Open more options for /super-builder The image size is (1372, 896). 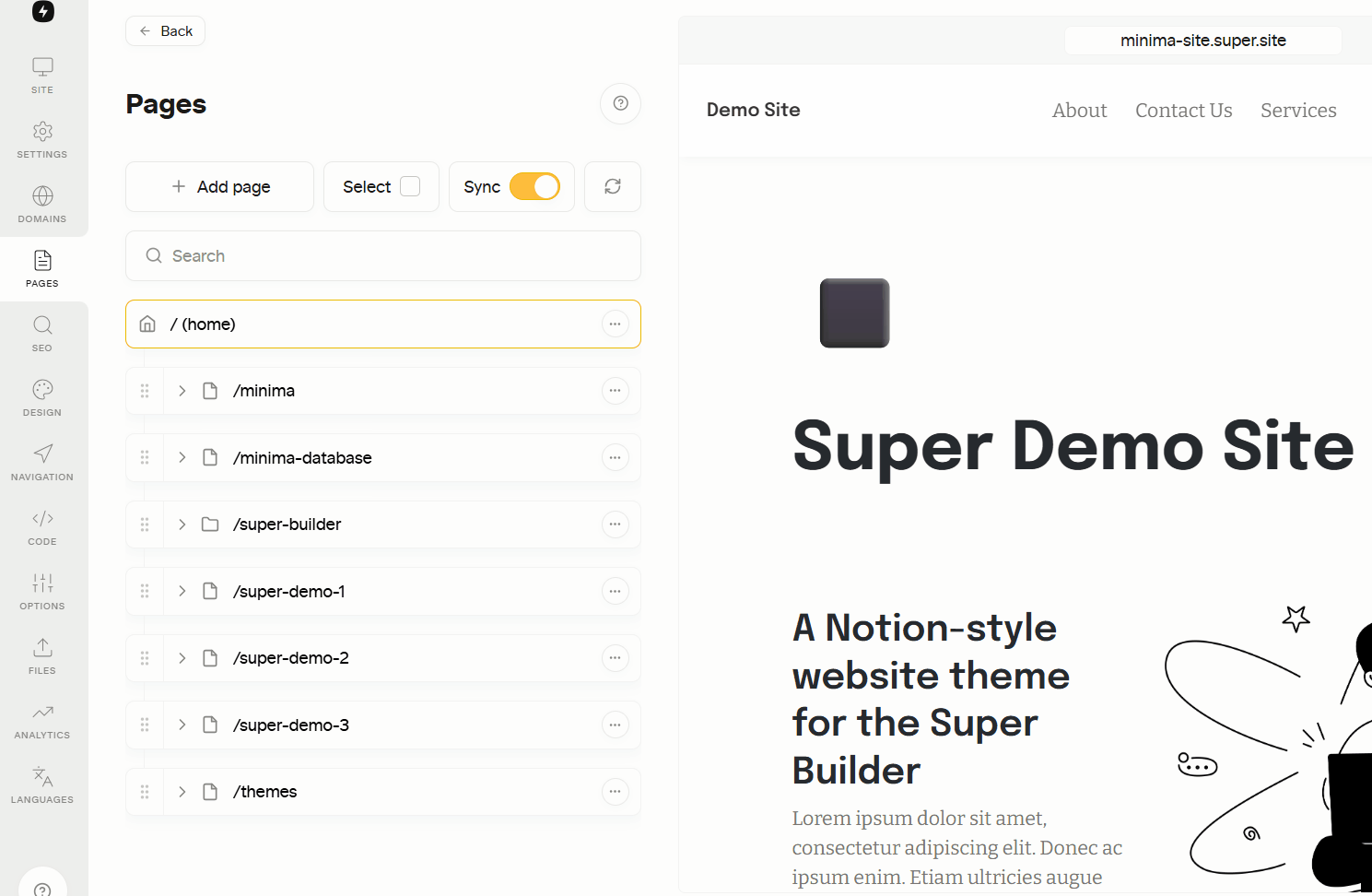click(616, 525)
